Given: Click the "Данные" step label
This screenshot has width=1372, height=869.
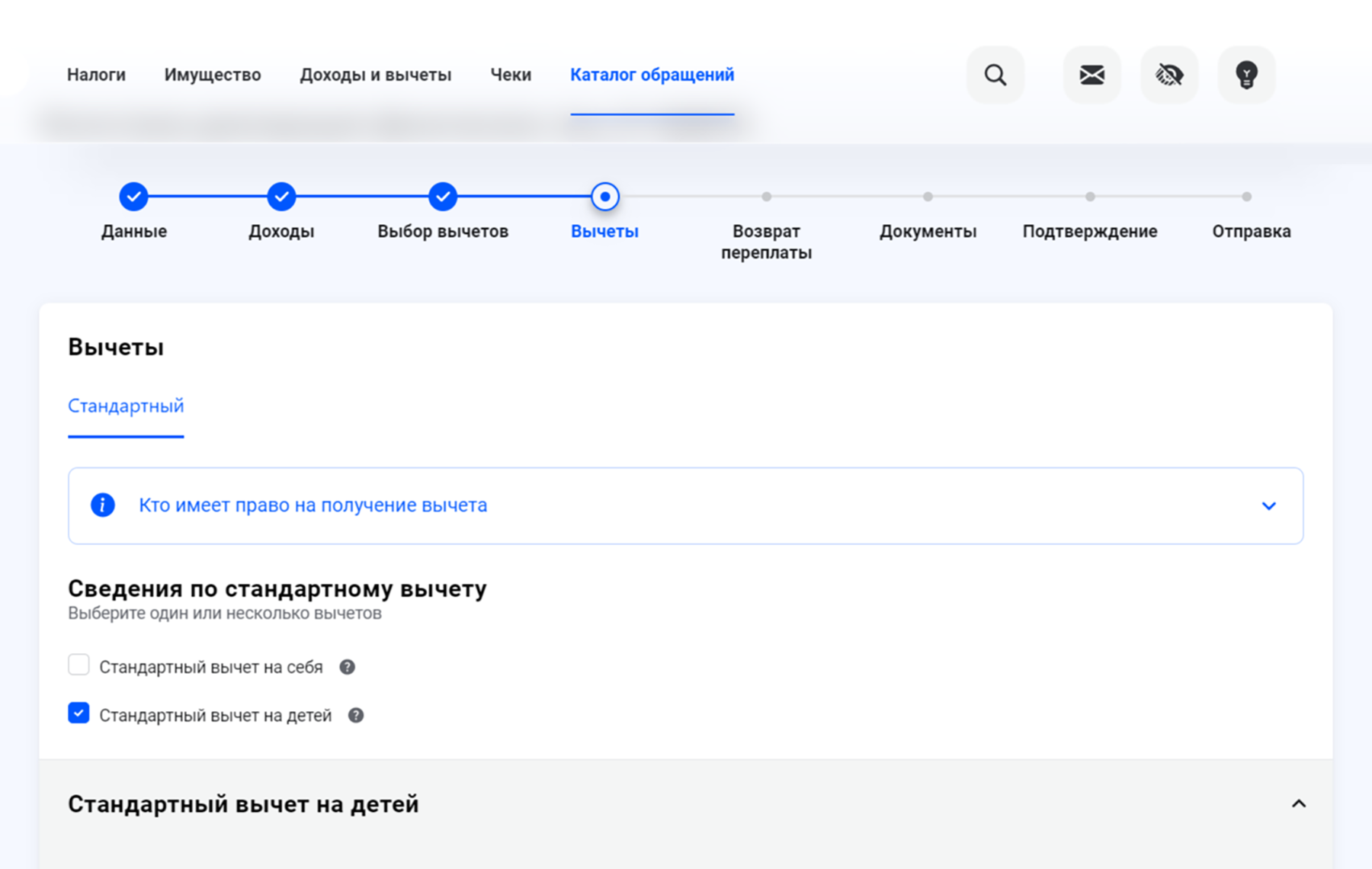Looking at the screenshot, I should pos(134,231).
